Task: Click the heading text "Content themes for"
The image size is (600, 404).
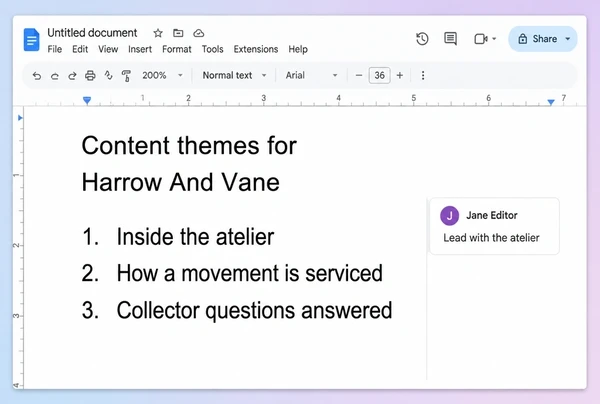Action: pos(189,146)
